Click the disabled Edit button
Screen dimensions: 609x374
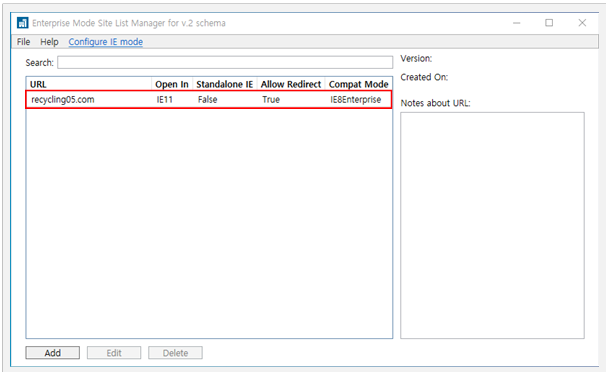pyautogui.click(x=114, y=353)
